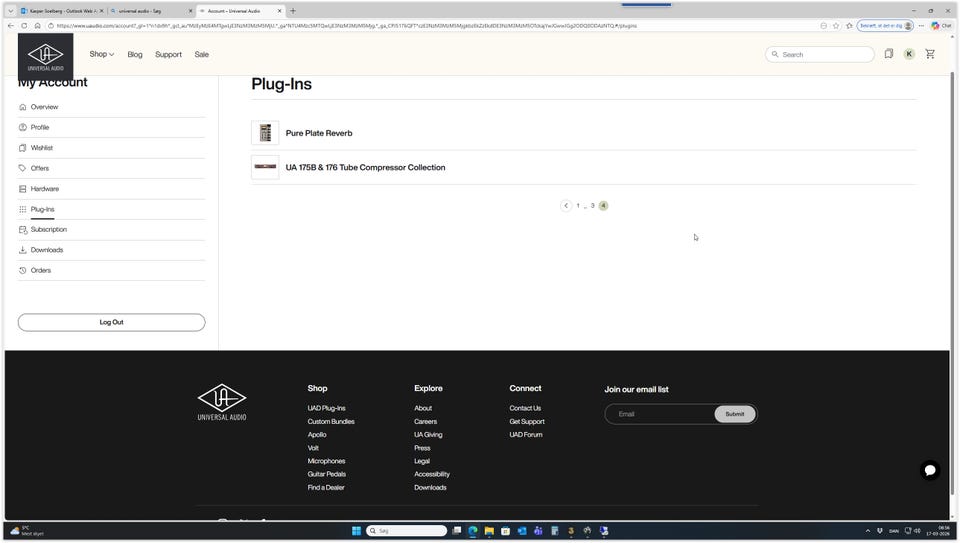Open the Careers footer link
960x543 pixels.
[x=426, y=422]
